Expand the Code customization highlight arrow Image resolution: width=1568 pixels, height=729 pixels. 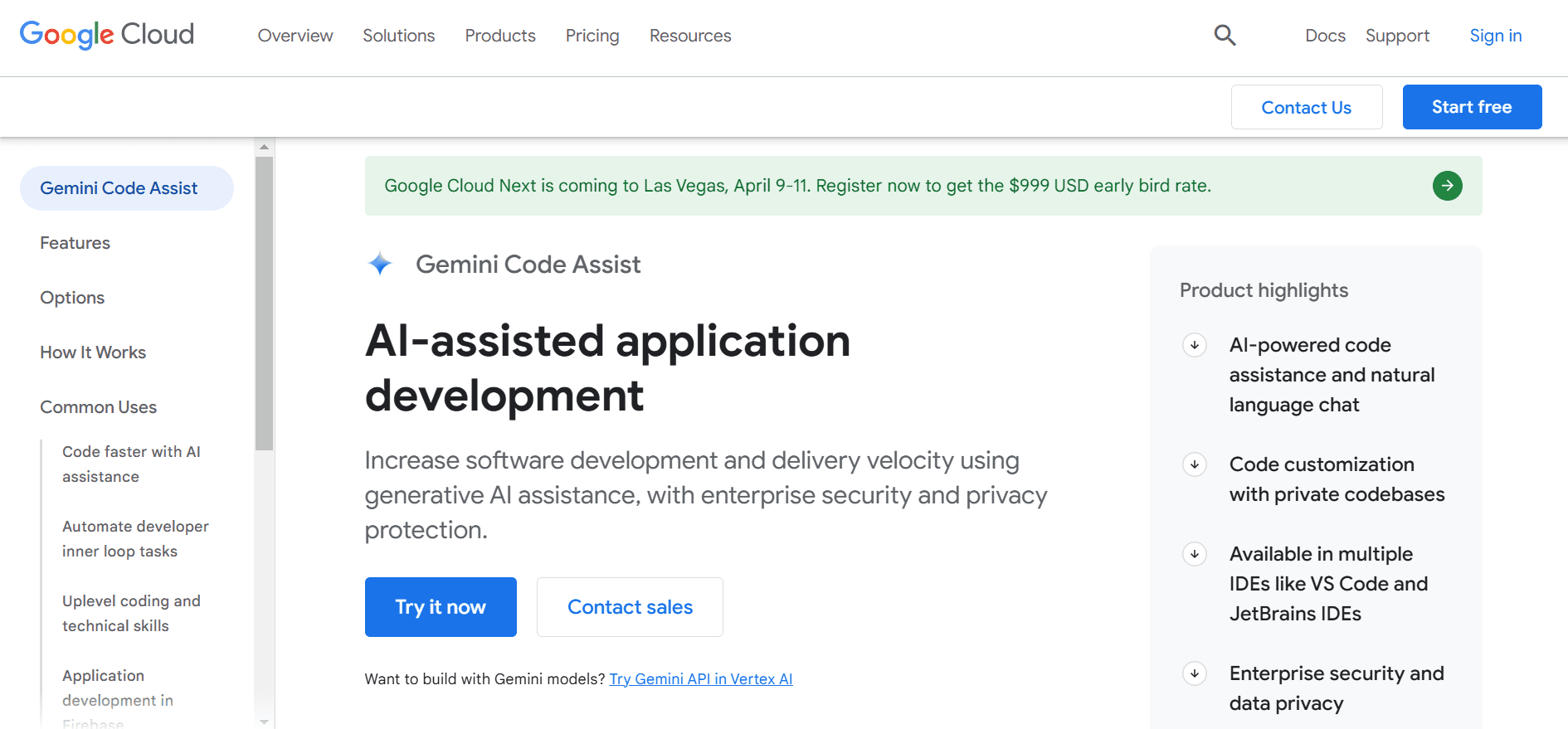[x=1195, y=464]
